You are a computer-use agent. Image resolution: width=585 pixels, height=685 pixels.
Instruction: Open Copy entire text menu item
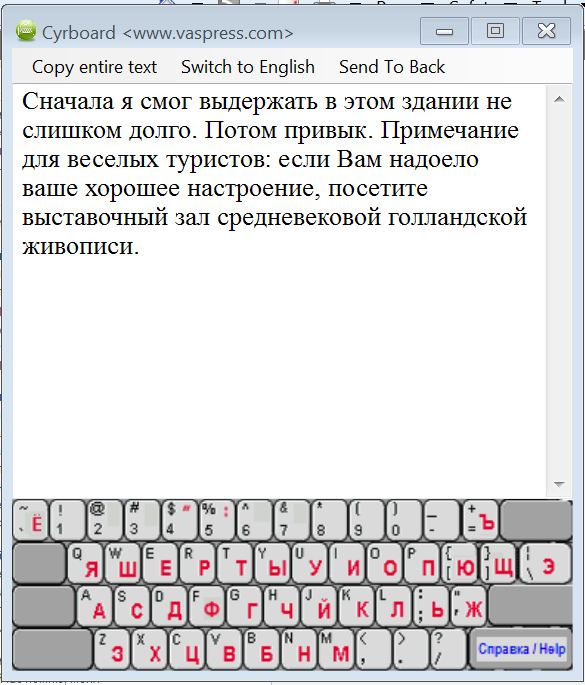coord(94,67)
